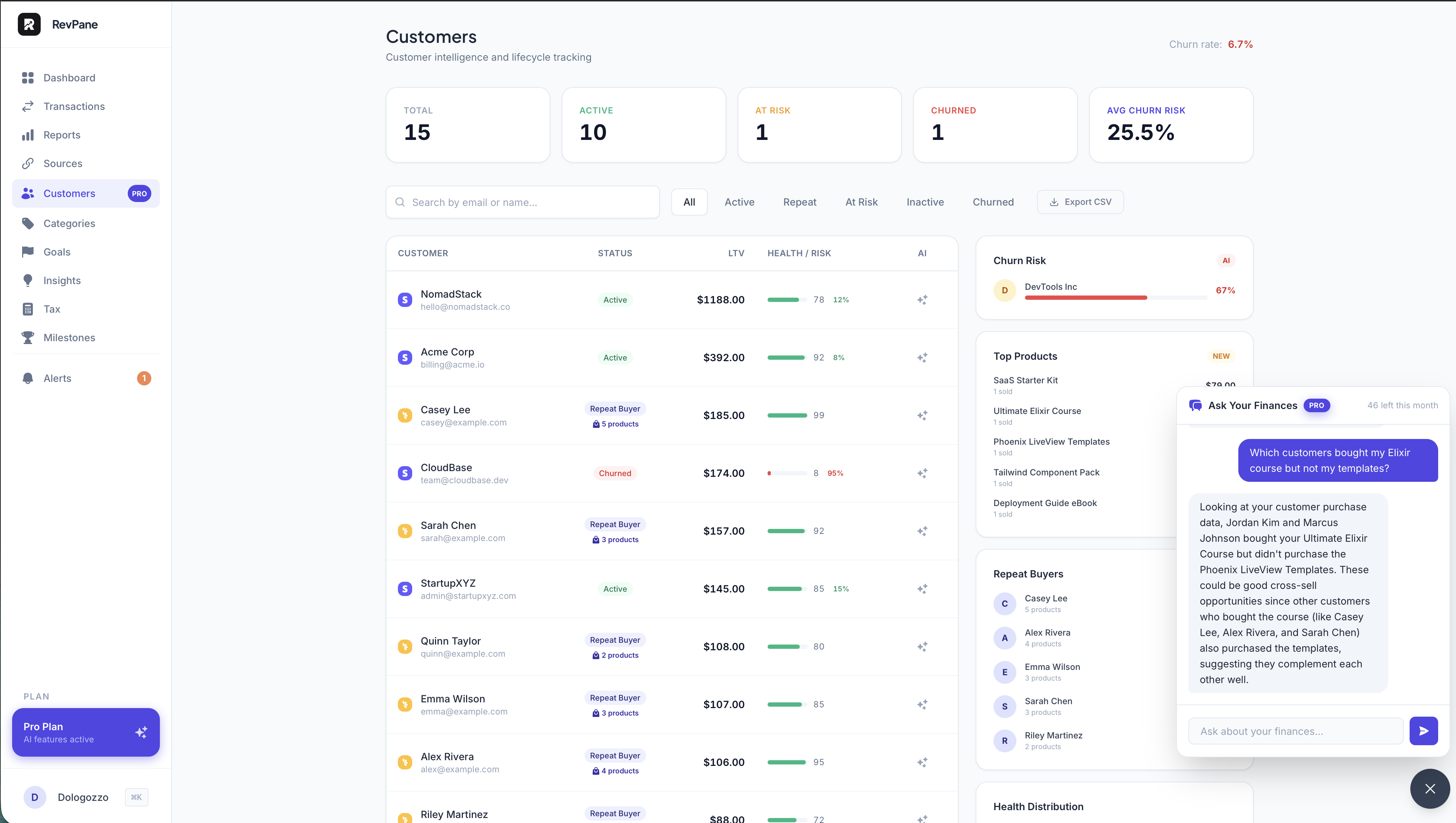The width and height of the screenshot is (1456, 823).
Task: Click the Milestones trophy icon
Action: (x=28, y=338)
